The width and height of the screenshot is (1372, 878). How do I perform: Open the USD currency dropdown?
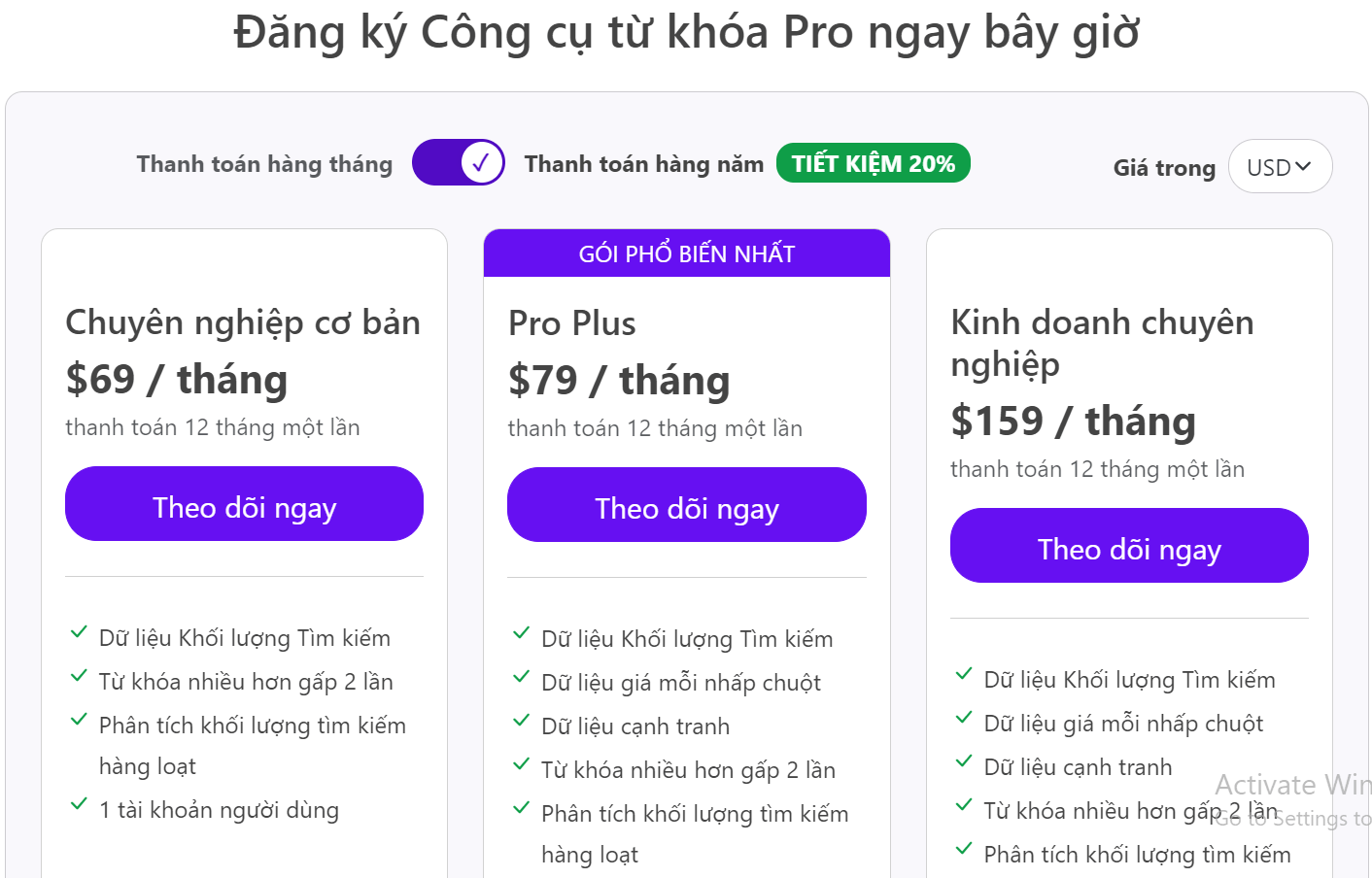(1280, 167)
